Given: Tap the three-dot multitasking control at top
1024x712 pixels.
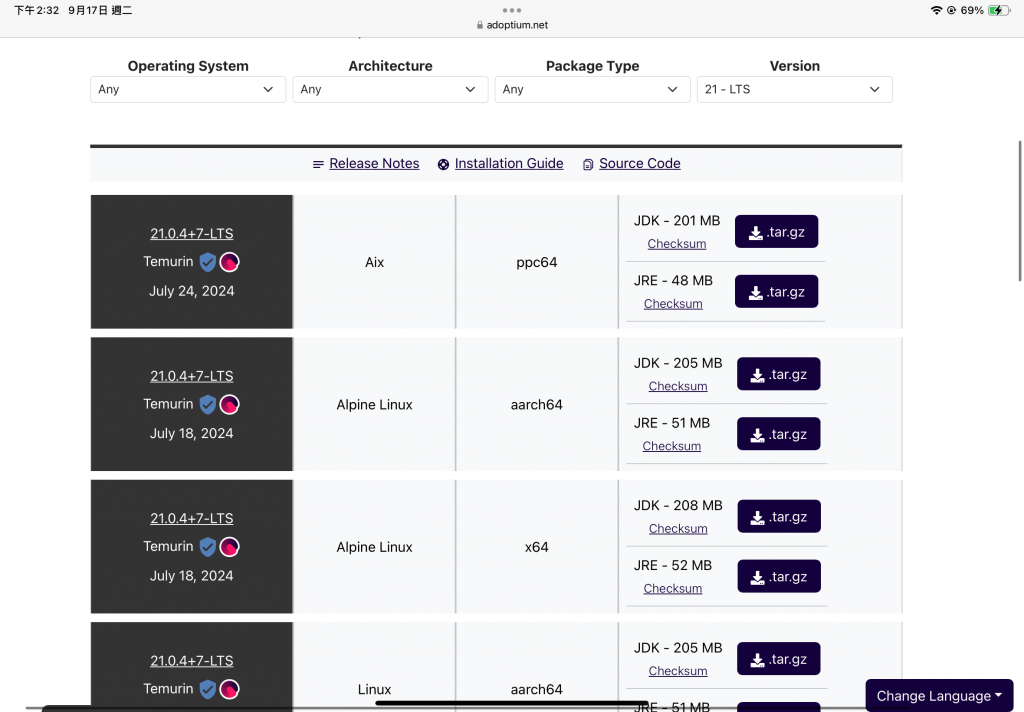Looking at the screenshot, I should pos(512,10).
